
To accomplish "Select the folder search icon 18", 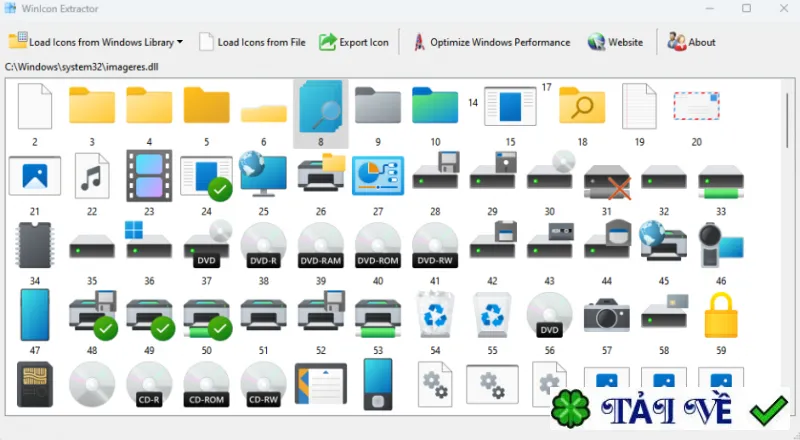I will (582, 105).
